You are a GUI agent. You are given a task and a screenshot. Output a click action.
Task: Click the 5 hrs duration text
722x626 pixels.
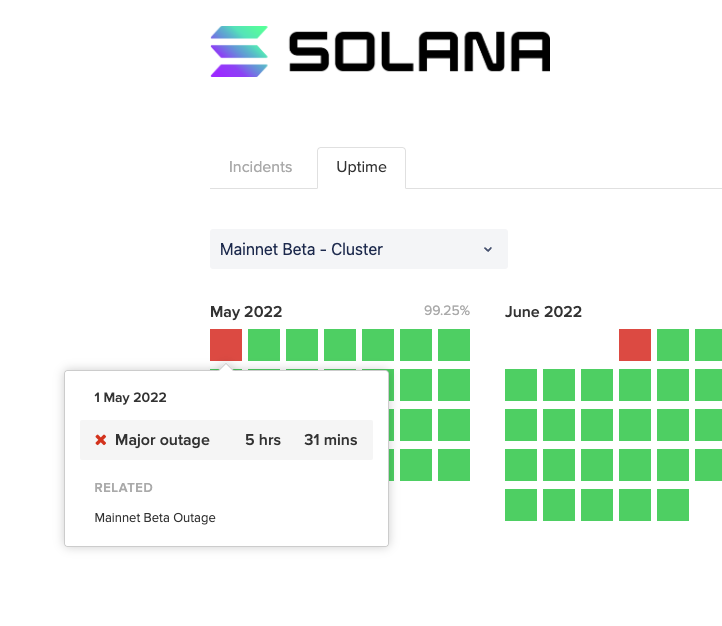[x=263, y=440]
